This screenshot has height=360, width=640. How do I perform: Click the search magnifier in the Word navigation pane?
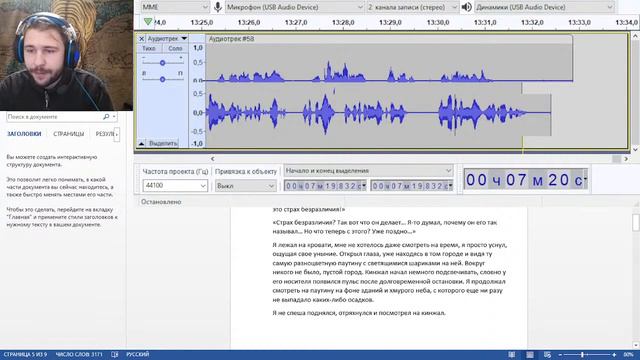106,117
